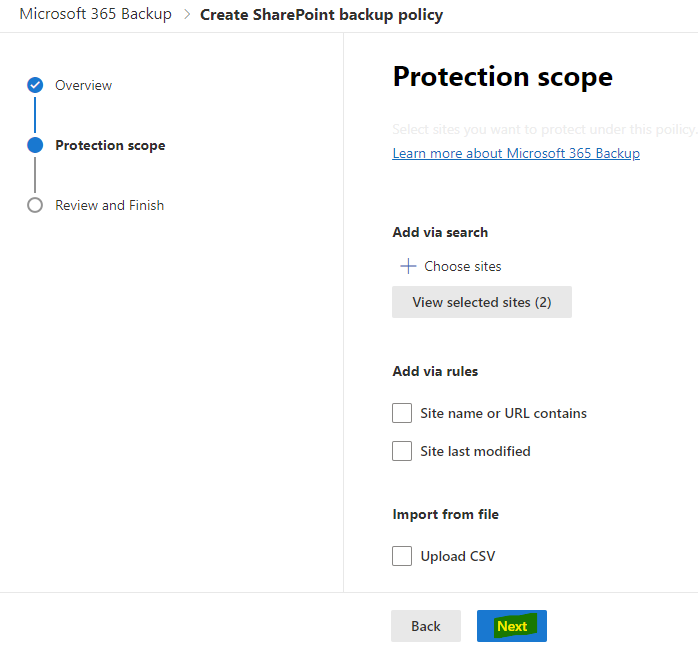This screenshot has width=698, height=653.
Task: Click the breadcrumb chevron separator
Action: 187,14
